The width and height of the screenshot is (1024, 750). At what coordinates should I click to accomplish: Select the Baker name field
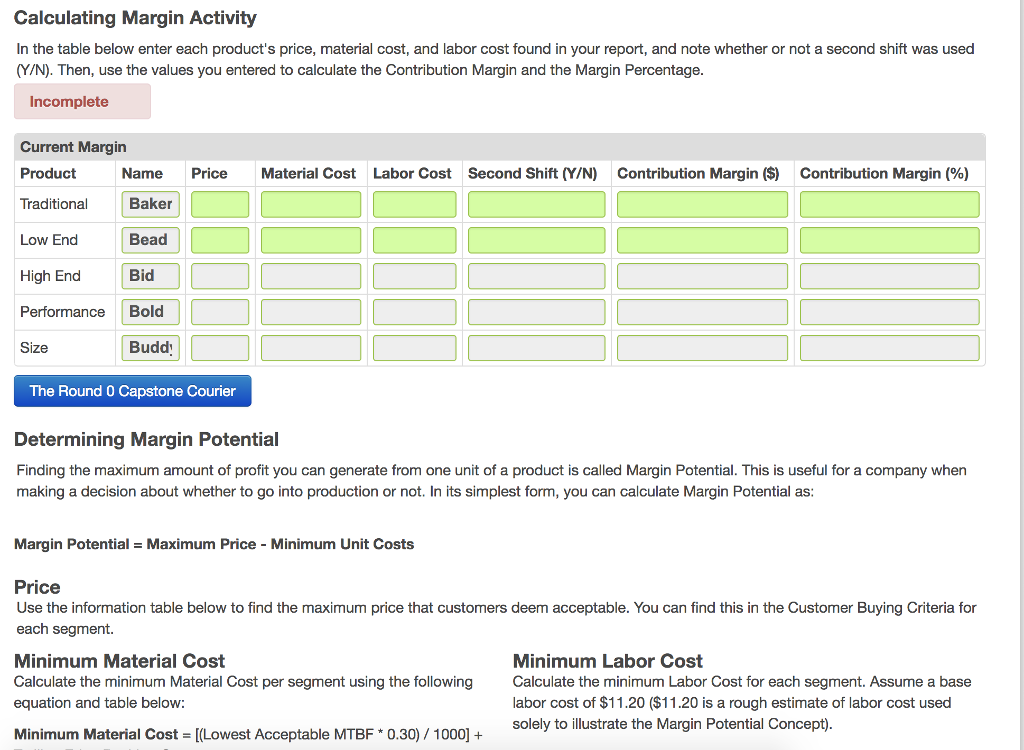(x=150, y=203)
